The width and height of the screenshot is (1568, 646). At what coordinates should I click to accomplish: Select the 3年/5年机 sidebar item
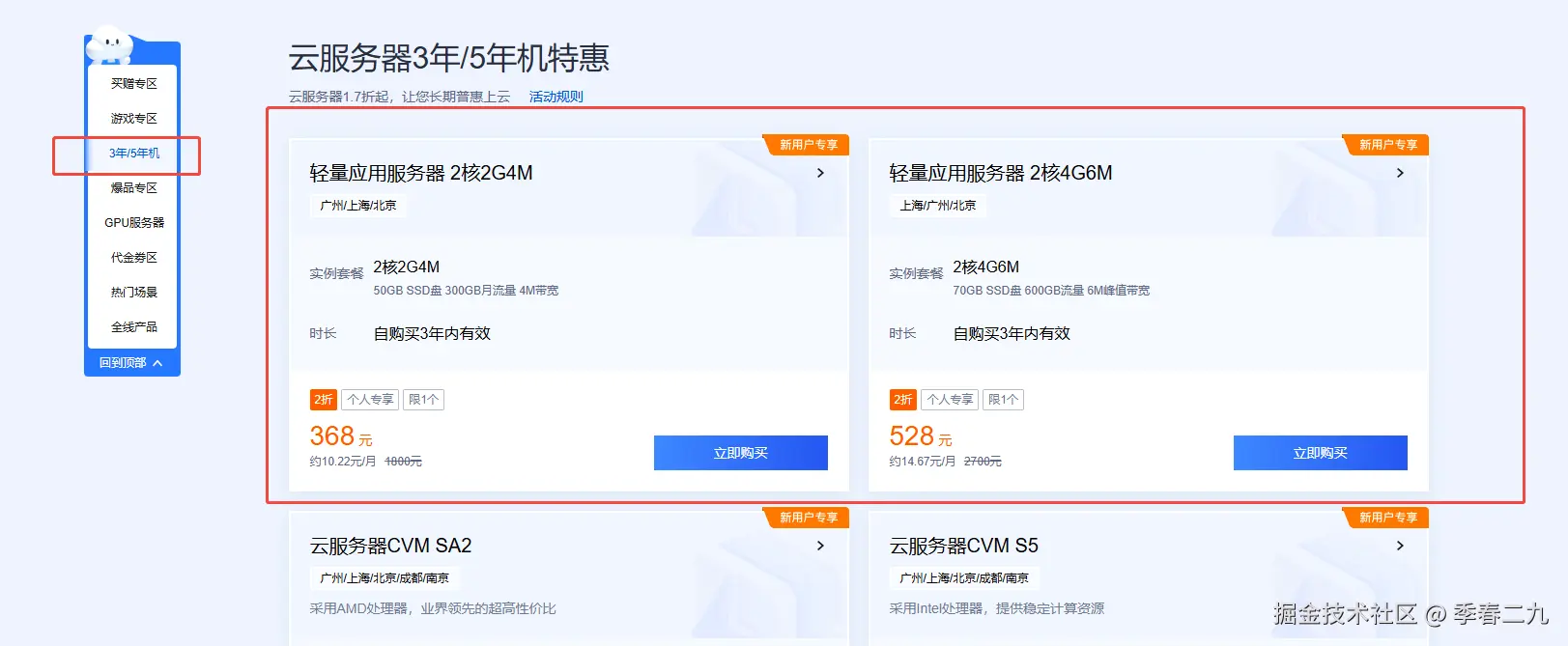[133, 154]
